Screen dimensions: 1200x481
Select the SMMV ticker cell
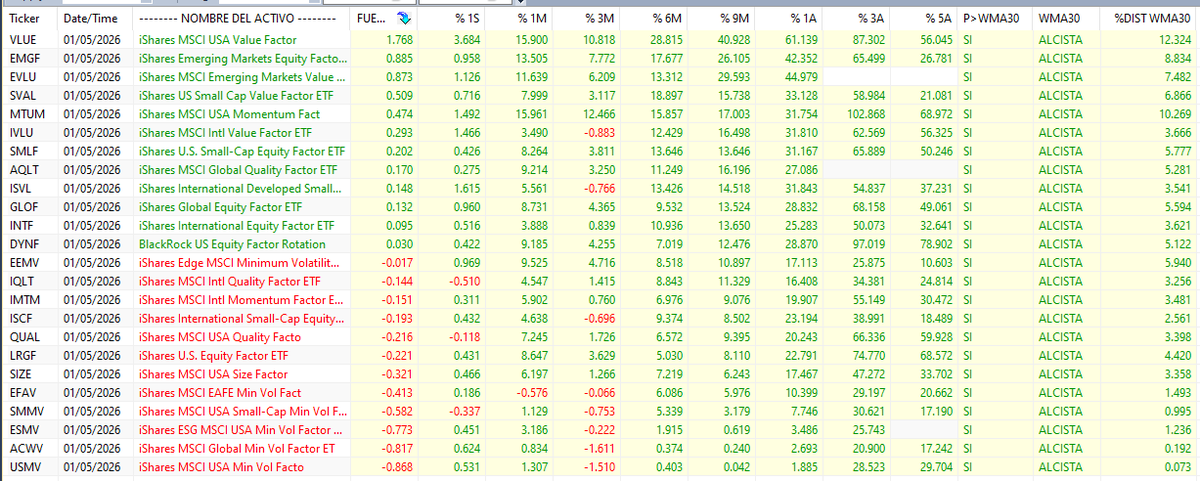click(x=29, y=412)
